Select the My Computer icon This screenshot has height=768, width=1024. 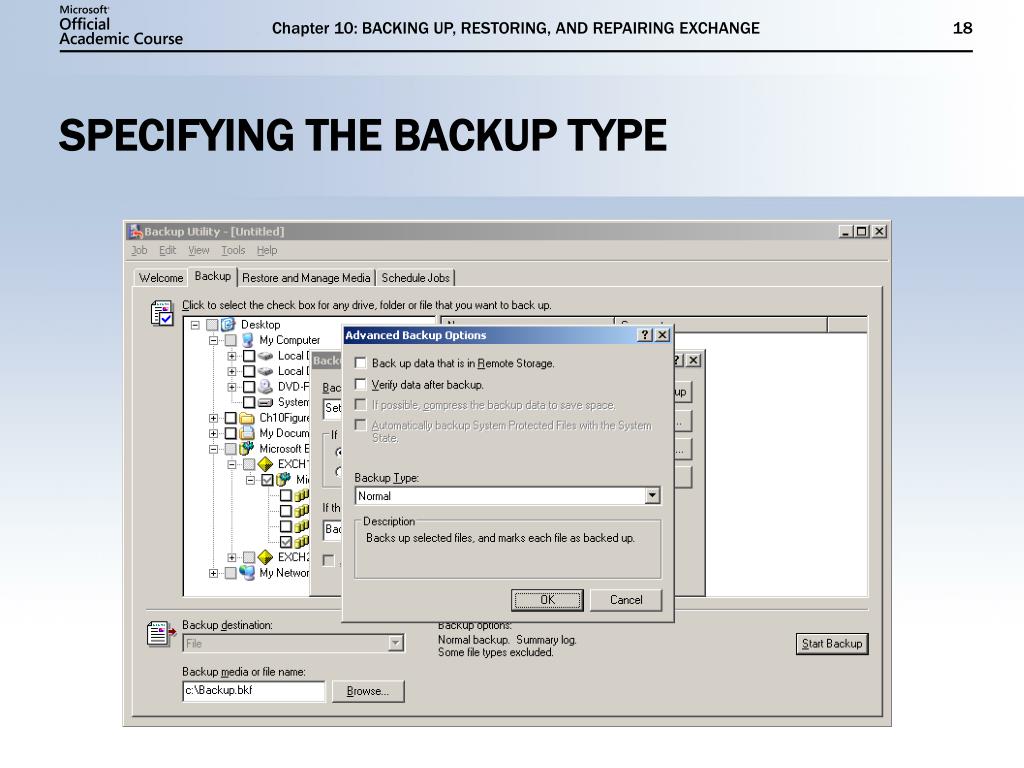247,340
